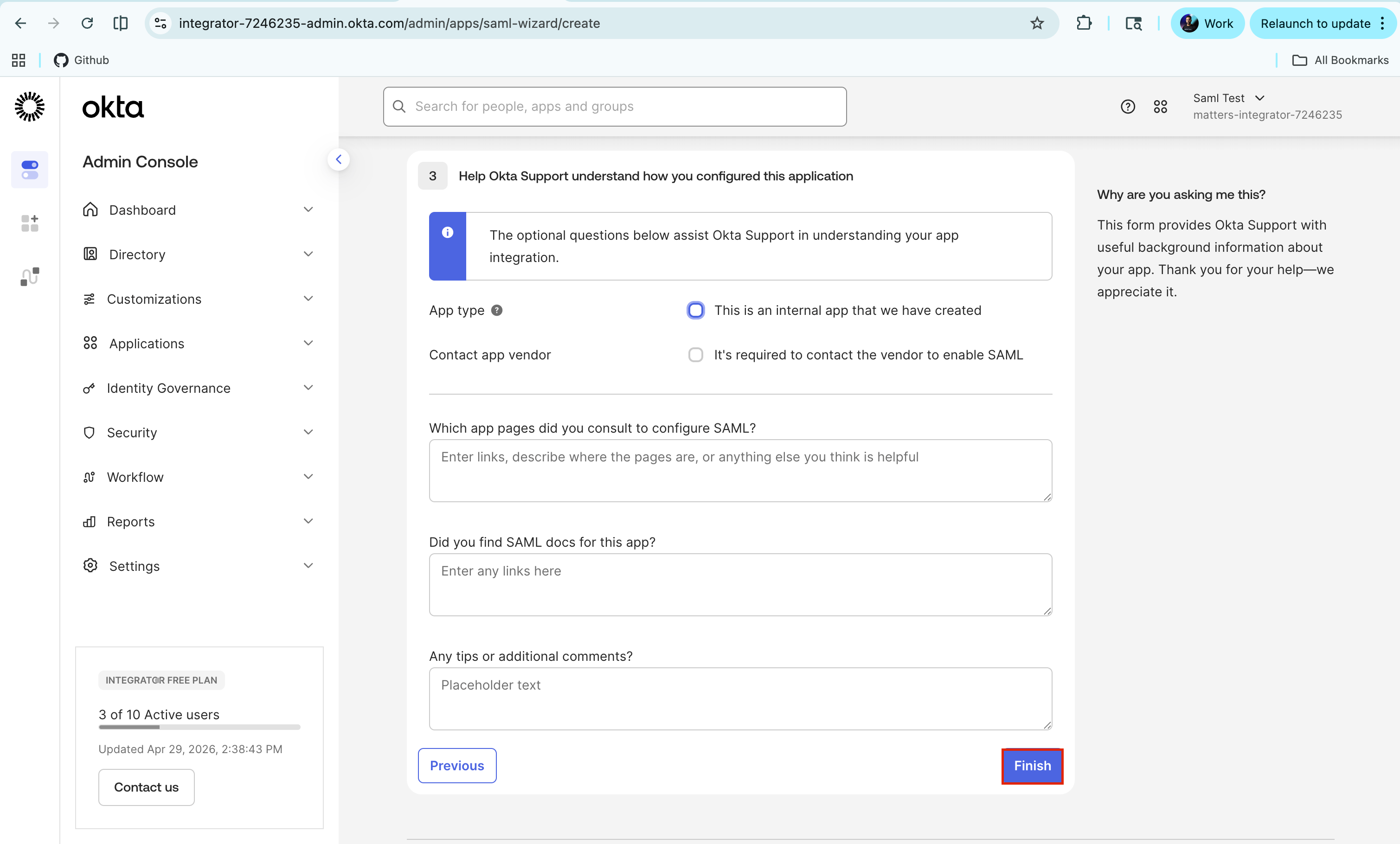Screen dimensions: 1400x844
Task: Collapse the sidebar with the chevron button
Action: coord(339,160)
